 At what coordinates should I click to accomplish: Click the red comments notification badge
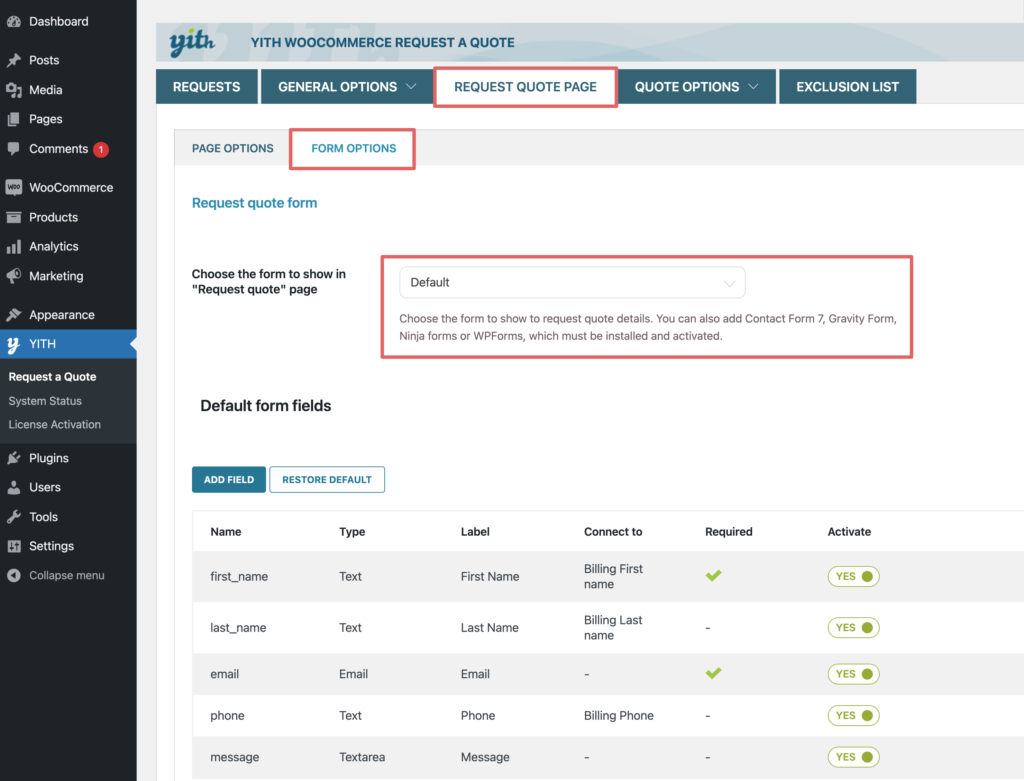pyautogui.click(x=101, y=150)
